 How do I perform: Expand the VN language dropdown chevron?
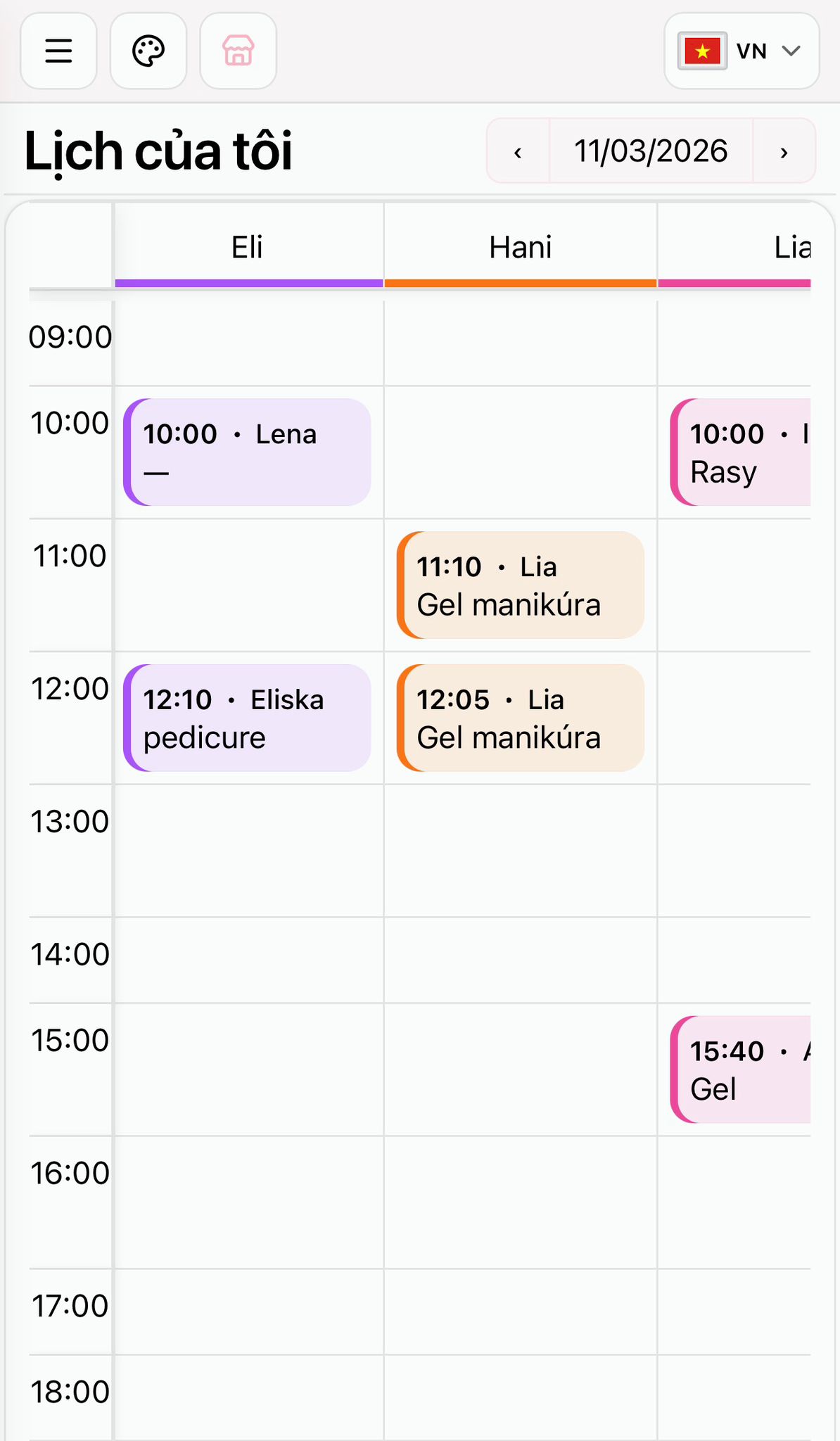pyautogui.click(x=791, y=51)
